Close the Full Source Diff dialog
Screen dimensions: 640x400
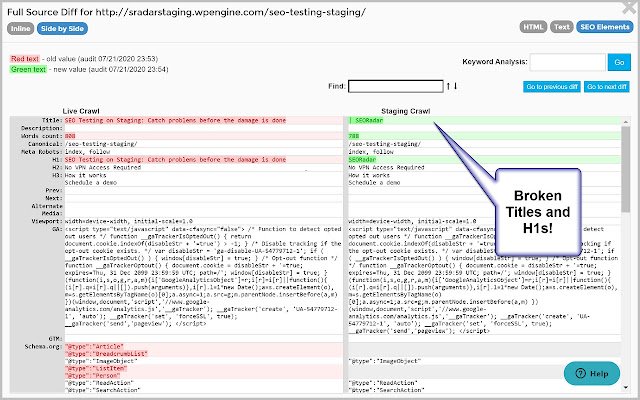pyautogui.click(x=629, y=7)
